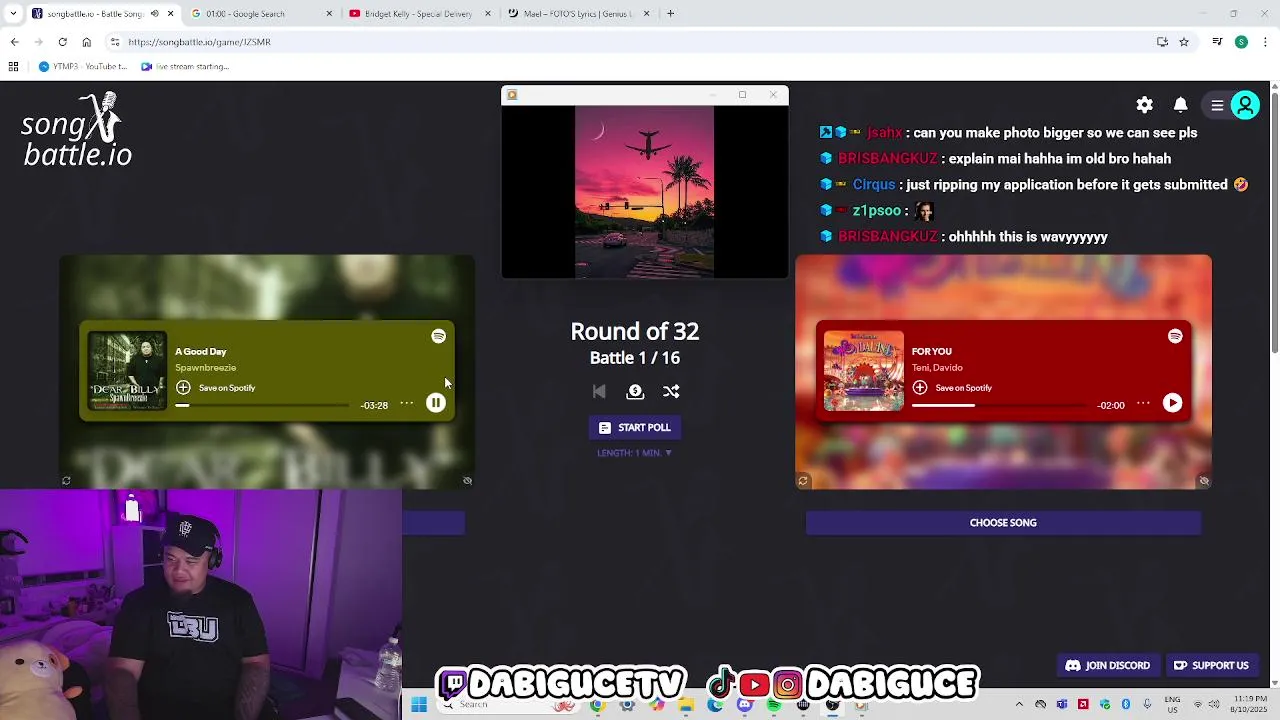Click Save on Spotify text for A Good Day
The height and width of the screenshot is (720, 1280).
click(x=227, y=388)
